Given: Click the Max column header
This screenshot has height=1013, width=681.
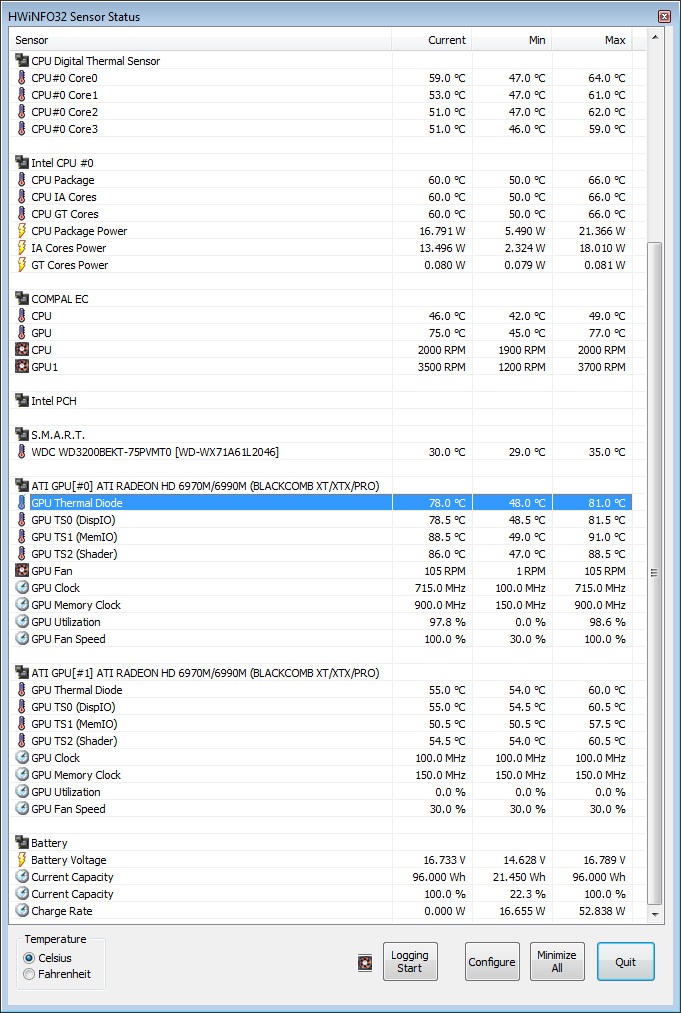Looking at the screenshot, I should 592,40.
